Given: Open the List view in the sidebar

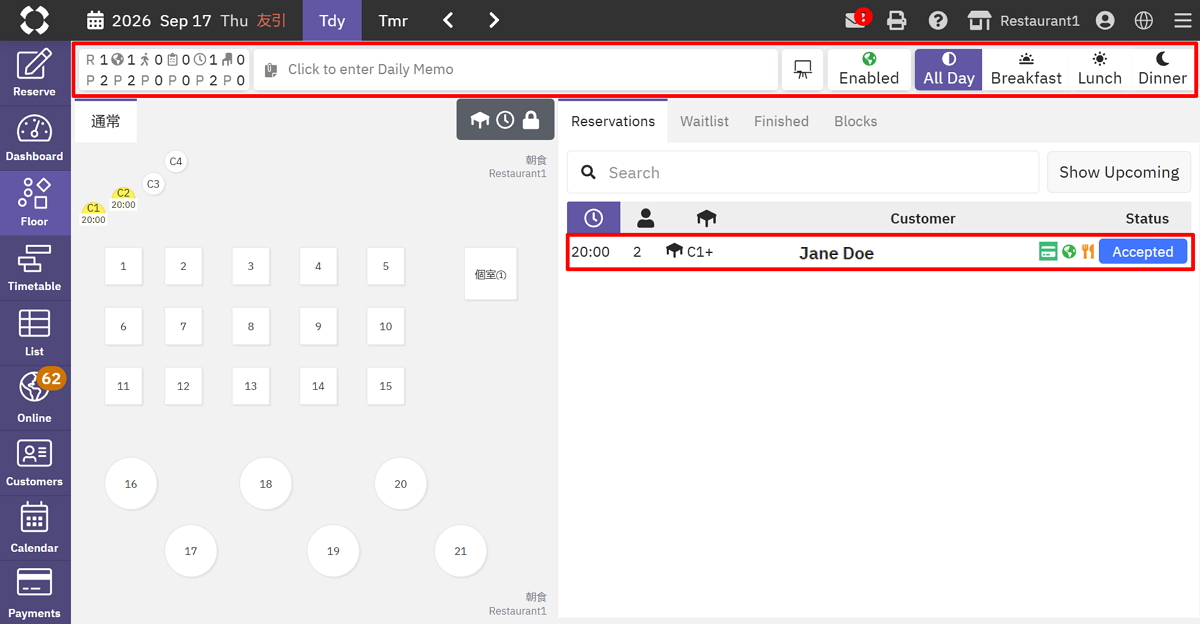Looking at the screenshot, I should [x=35, y=333].
